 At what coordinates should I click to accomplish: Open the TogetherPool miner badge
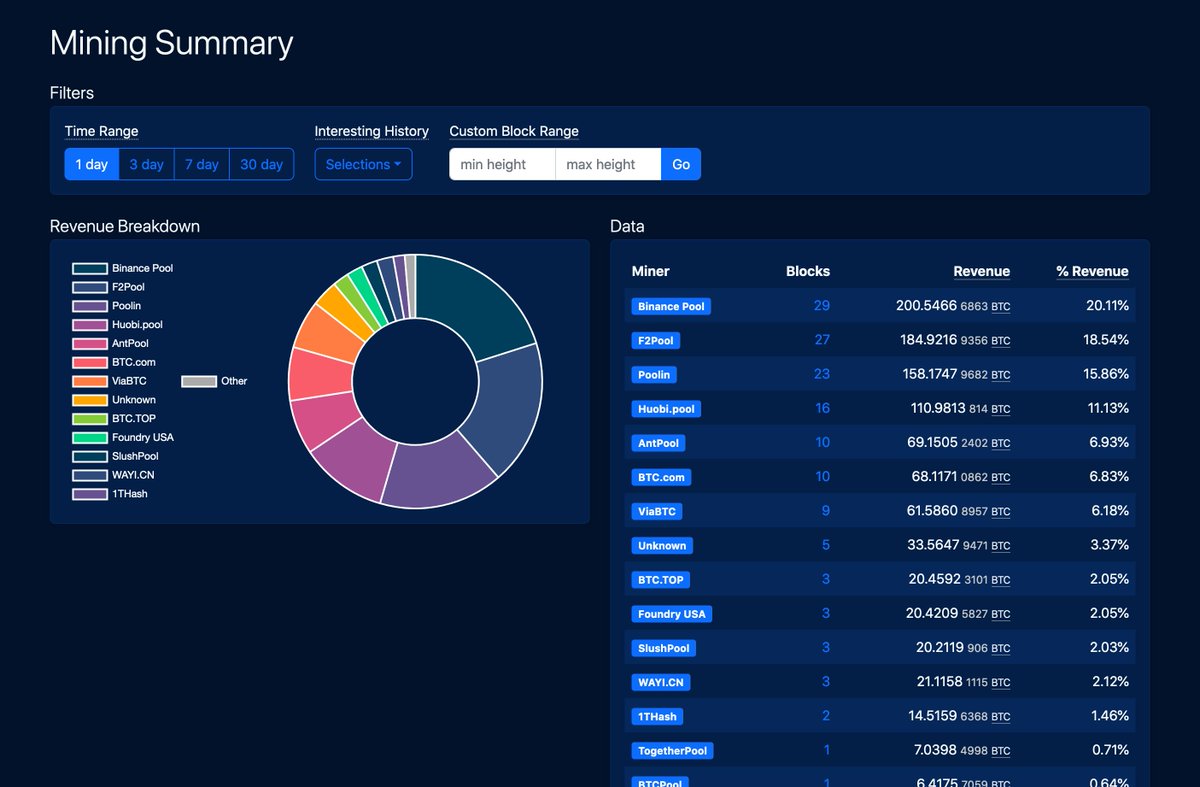(672, 750)
